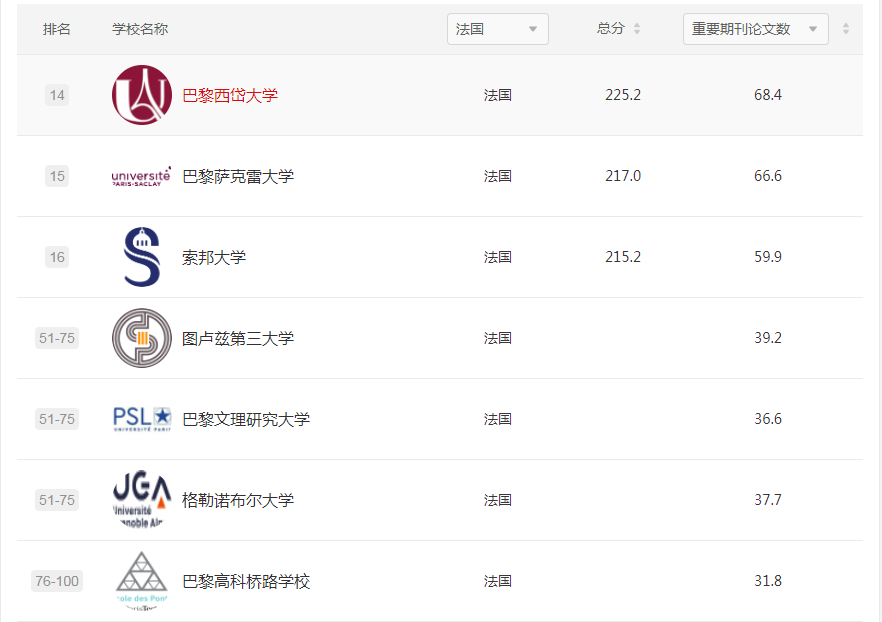Viewport: 882px width, 622px height.
Task: Toggle descending sort on 重要期刊论文数 column
Action: tap(845, 33)
